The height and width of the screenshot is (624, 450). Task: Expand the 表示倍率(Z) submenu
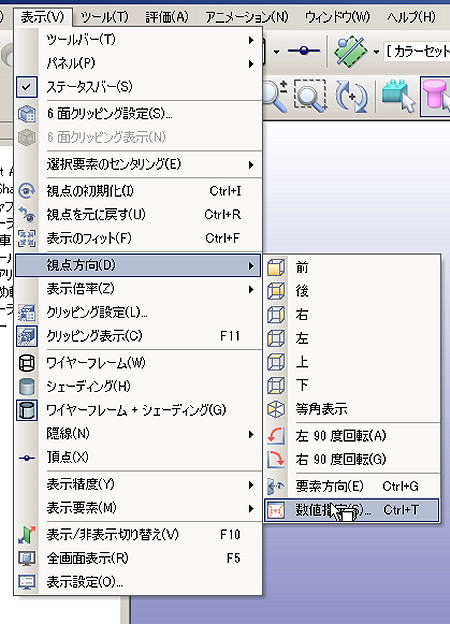click(x=138, y=289)
